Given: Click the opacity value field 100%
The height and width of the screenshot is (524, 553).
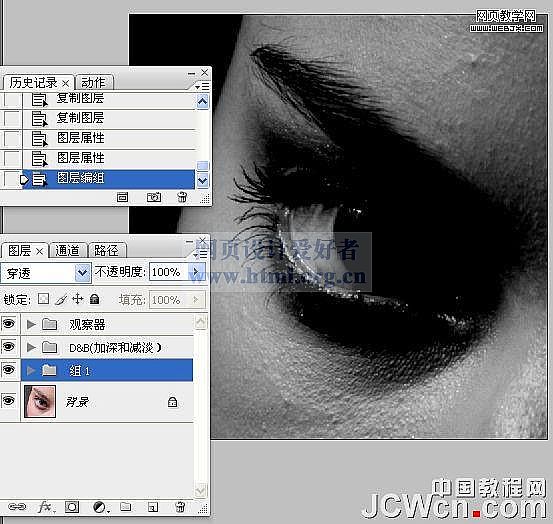Looking at the screenshot, I should [169, 272].
